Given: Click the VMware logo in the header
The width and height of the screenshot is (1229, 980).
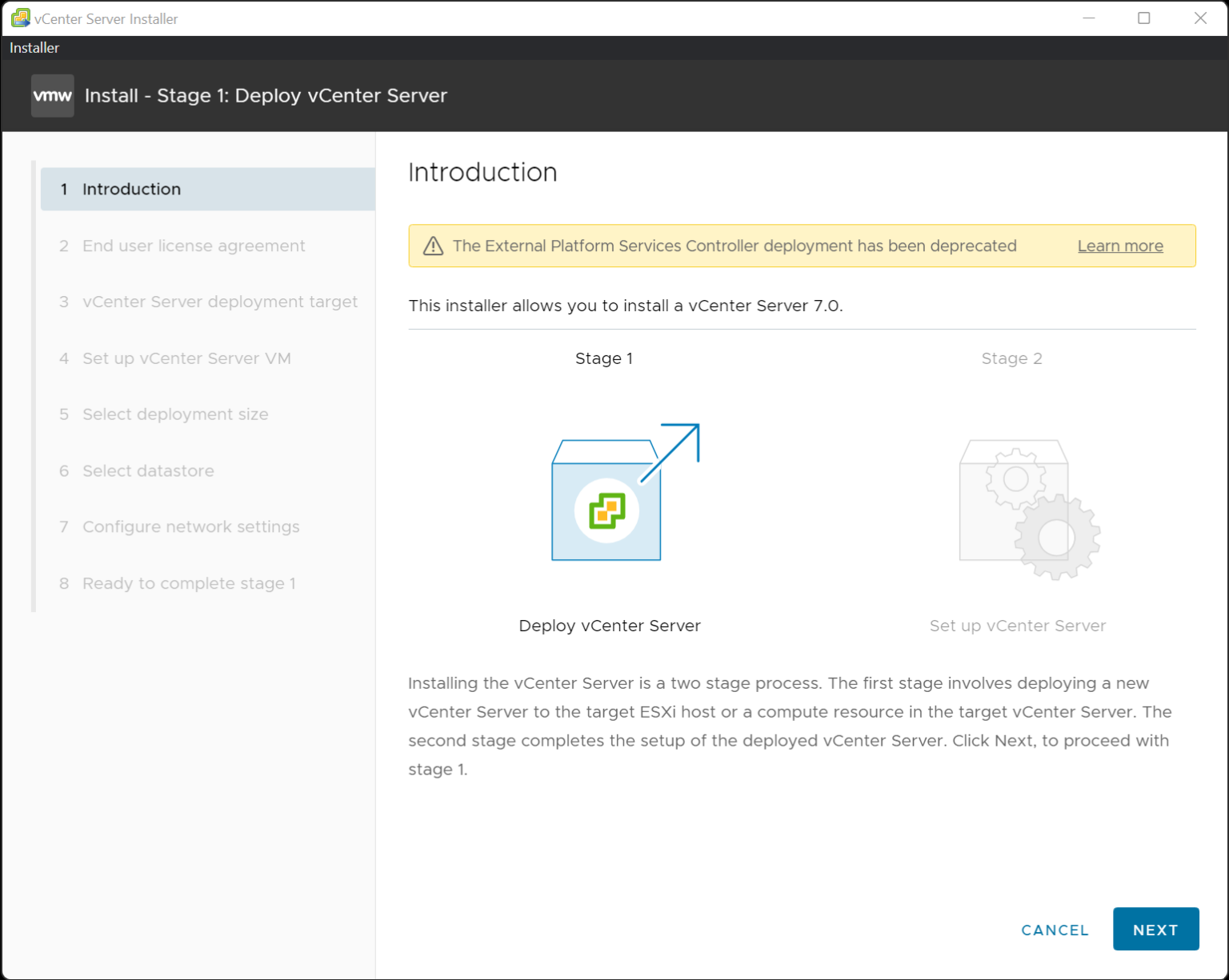Looking at the screenshot, I should (52, 95).
